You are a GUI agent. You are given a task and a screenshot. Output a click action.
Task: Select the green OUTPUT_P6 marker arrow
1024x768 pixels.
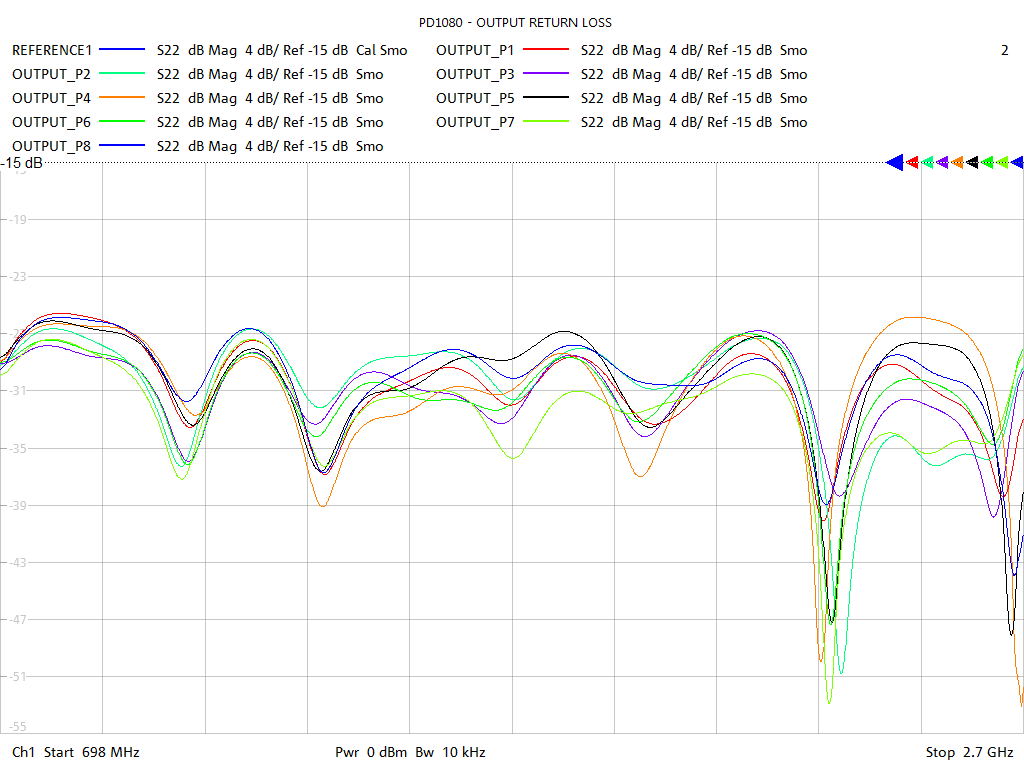click(x=988, y=161)
